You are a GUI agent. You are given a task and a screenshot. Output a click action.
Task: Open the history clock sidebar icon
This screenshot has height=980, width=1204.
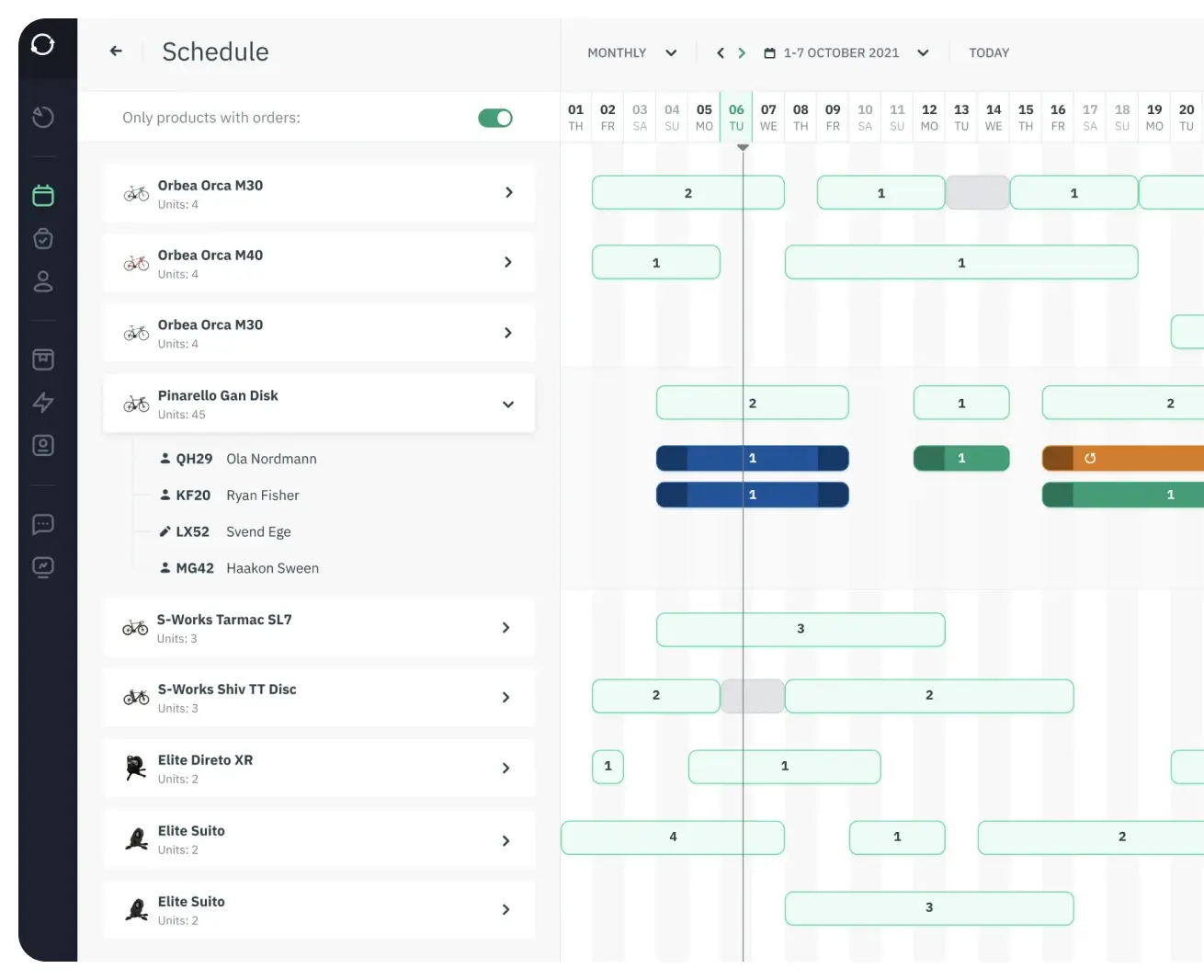coord(43,117)
